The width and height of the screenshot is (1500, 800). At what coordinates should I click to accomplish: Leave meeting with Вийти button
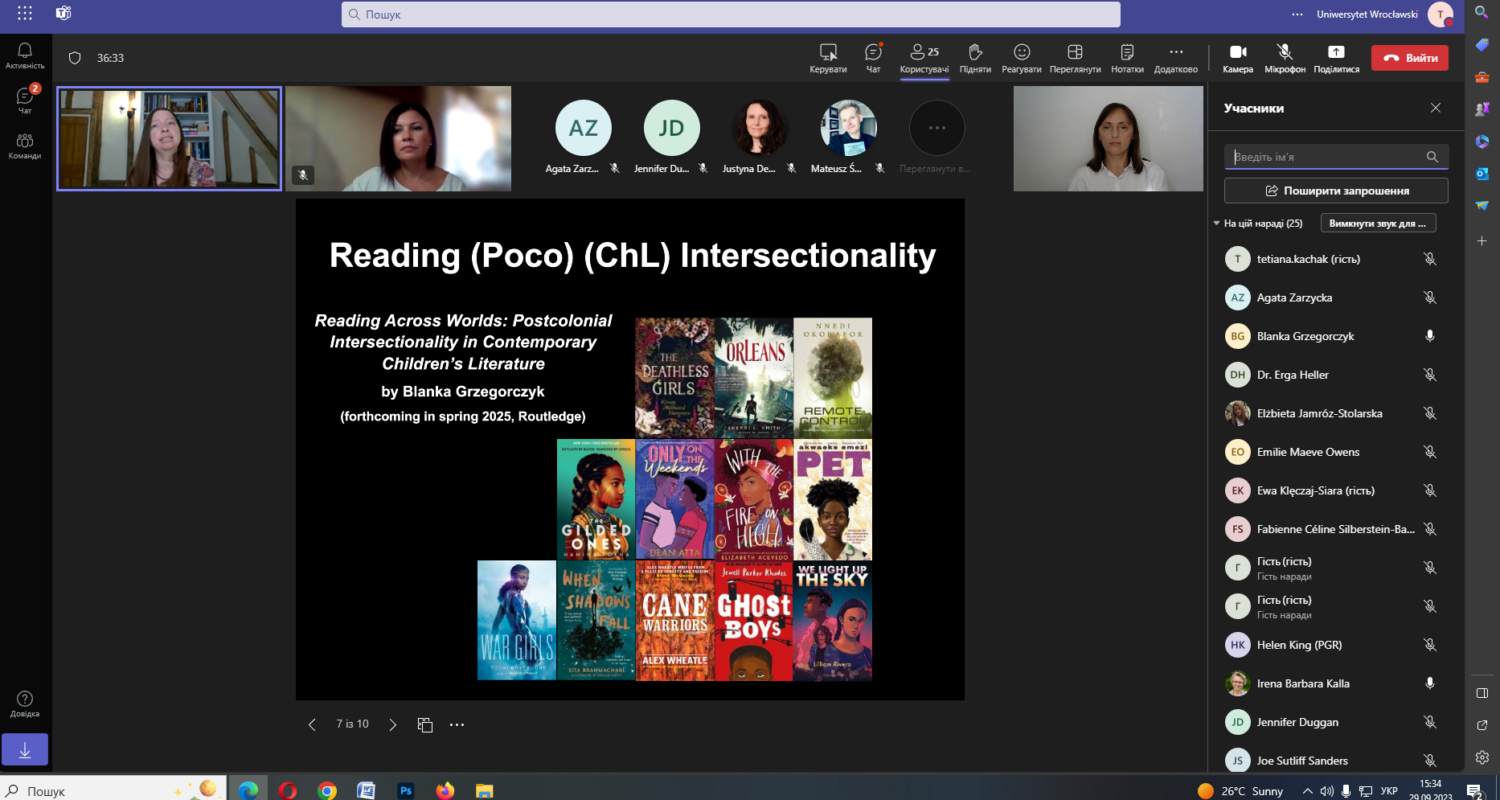1409,58
